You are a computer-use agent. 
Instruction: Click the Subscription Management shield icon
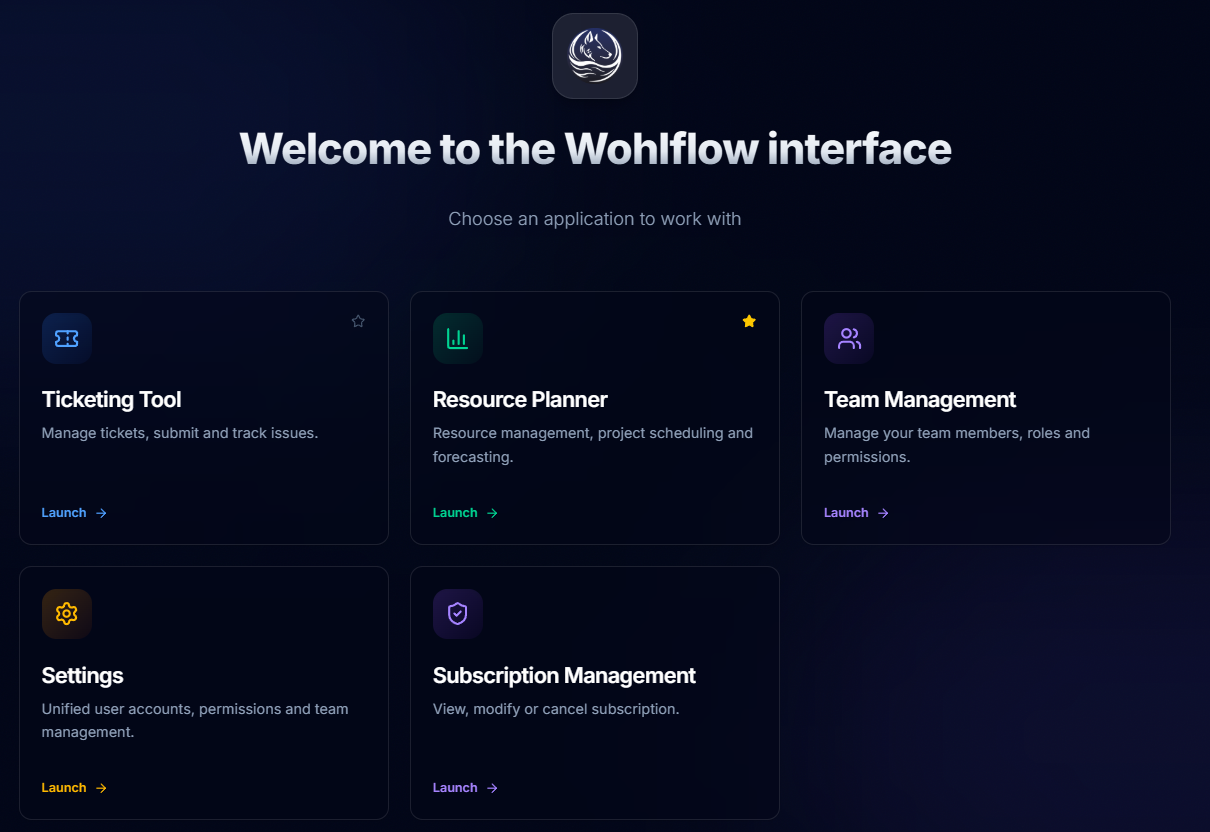click(458, 614)
